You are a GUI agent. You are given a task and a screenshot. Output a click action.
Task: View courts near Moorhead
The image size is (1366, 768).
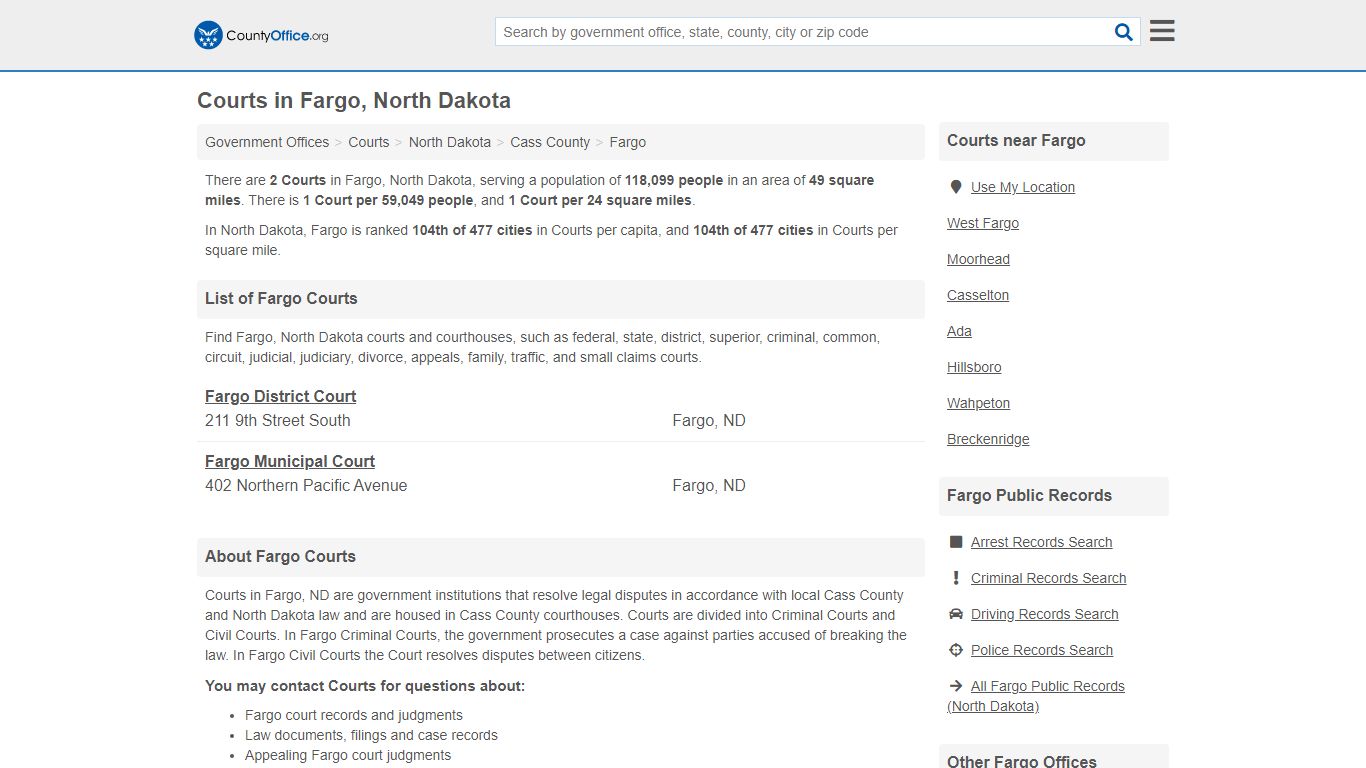click(978, 259)
